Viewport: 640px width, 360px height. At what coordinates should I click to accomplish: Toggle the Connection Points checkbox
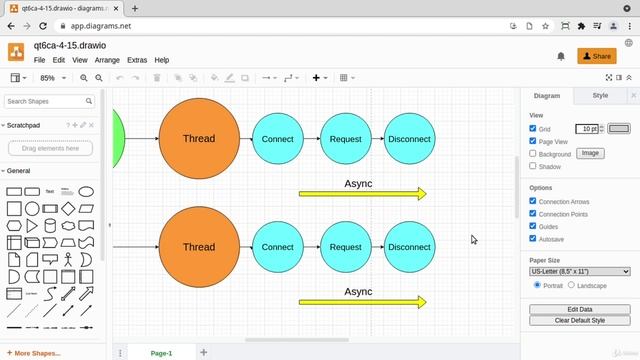tap(533, 213)
